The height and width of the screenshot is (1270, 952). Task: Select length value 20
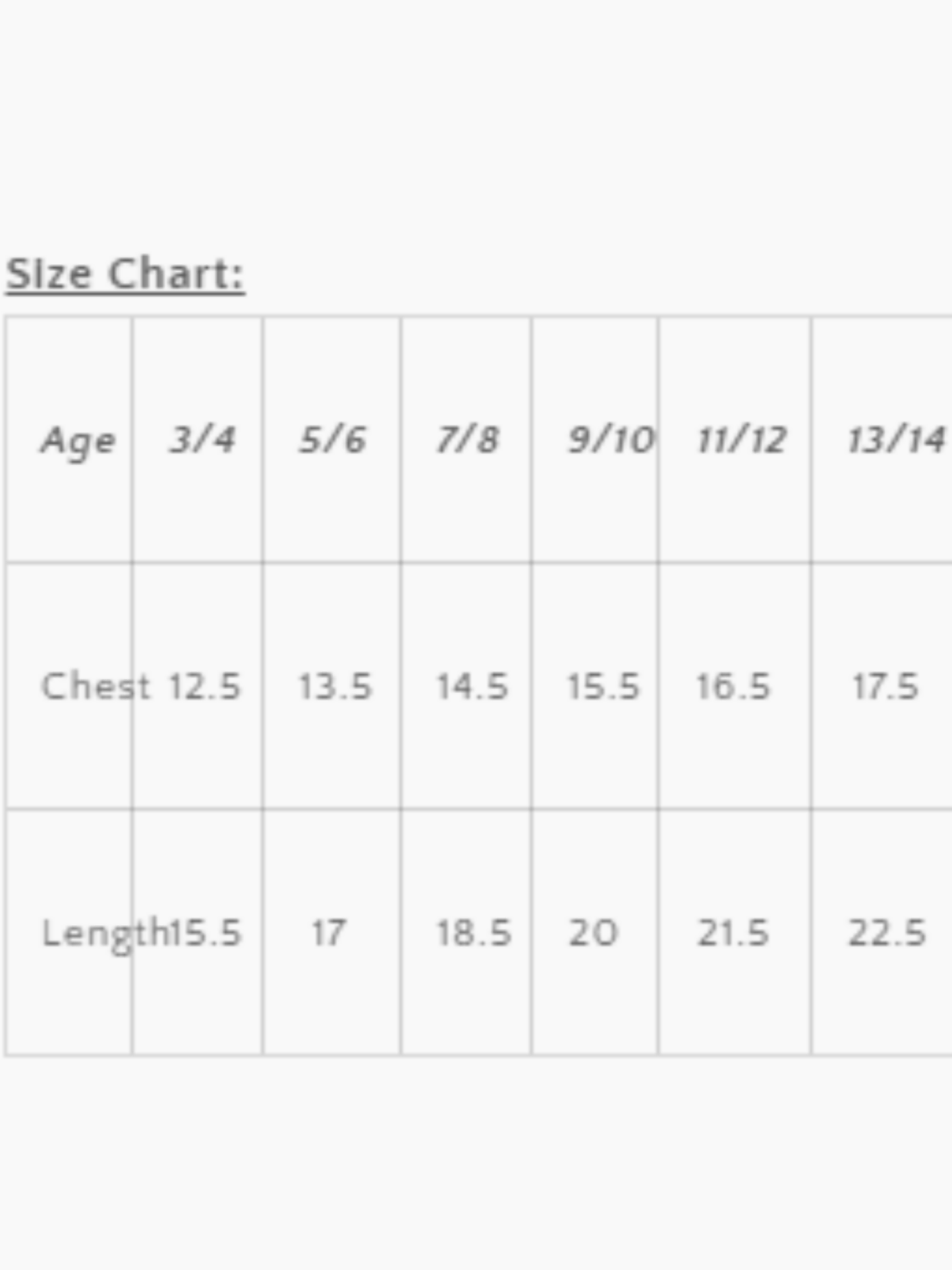pyautogui.click(x=593, y=933)
